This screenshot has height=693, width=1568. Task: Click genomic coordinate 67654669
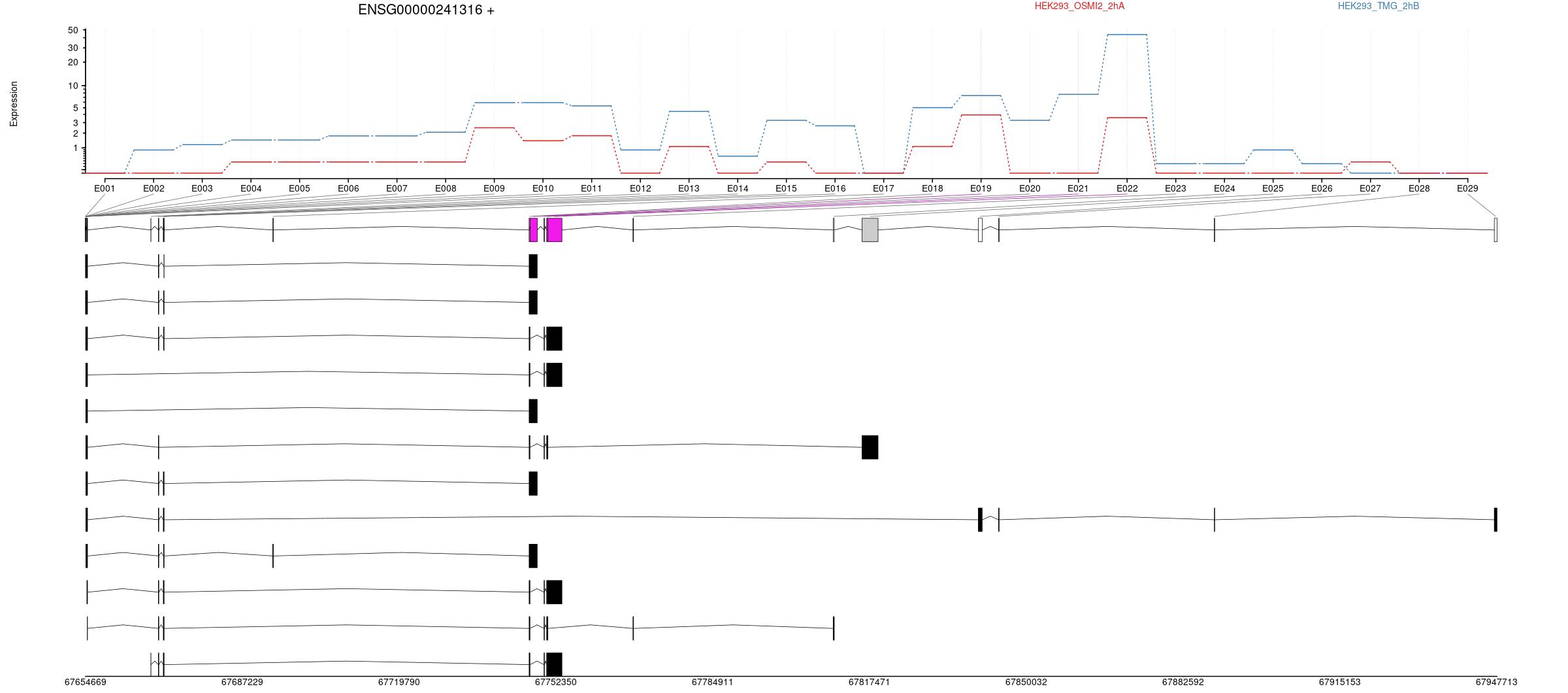[86, 682]
